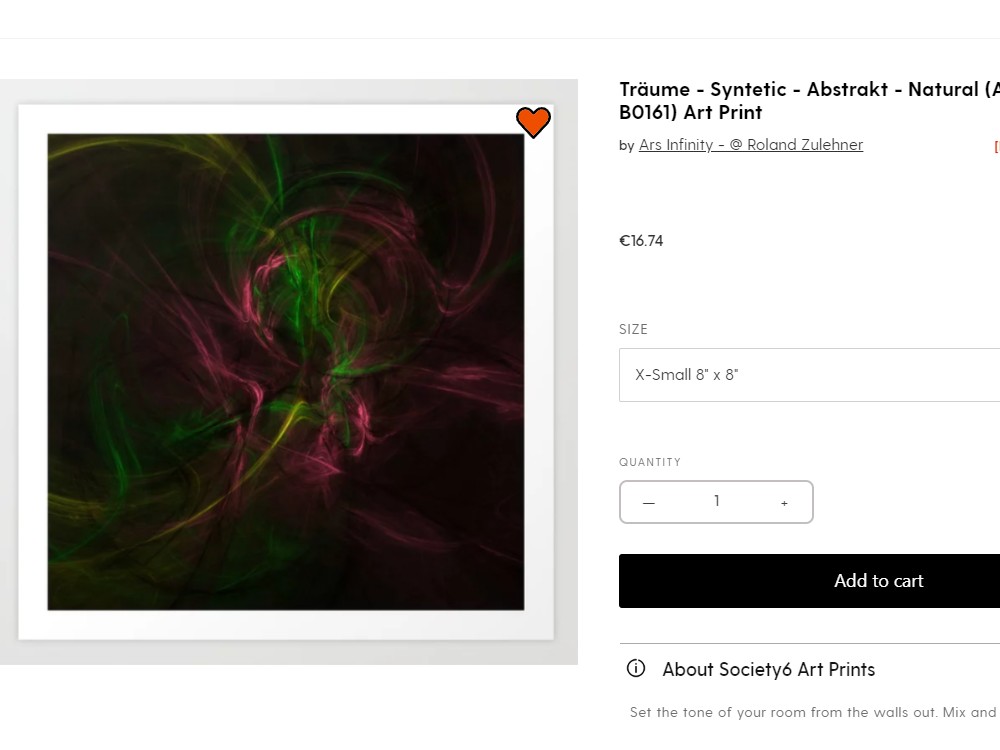Increase quantity with the plus button
1000x750 pixels.
784,502
